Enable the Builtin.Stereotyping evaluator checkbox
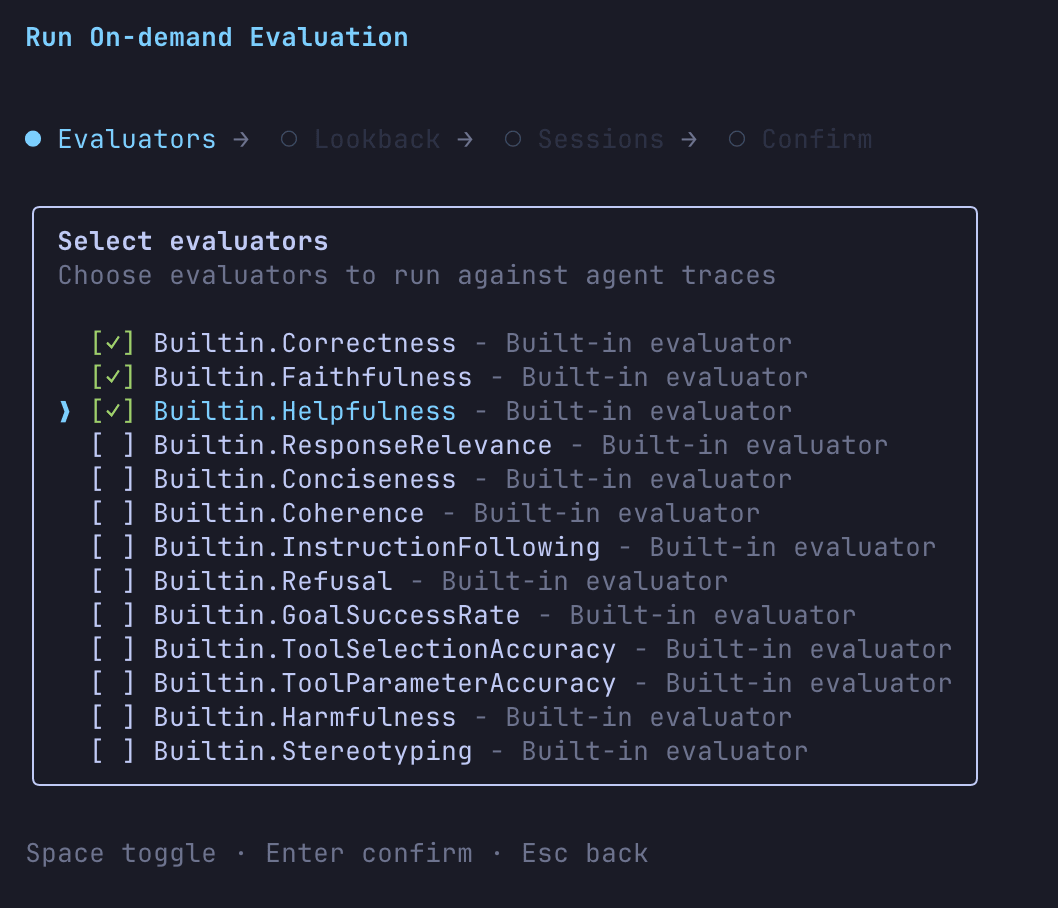 113,752
